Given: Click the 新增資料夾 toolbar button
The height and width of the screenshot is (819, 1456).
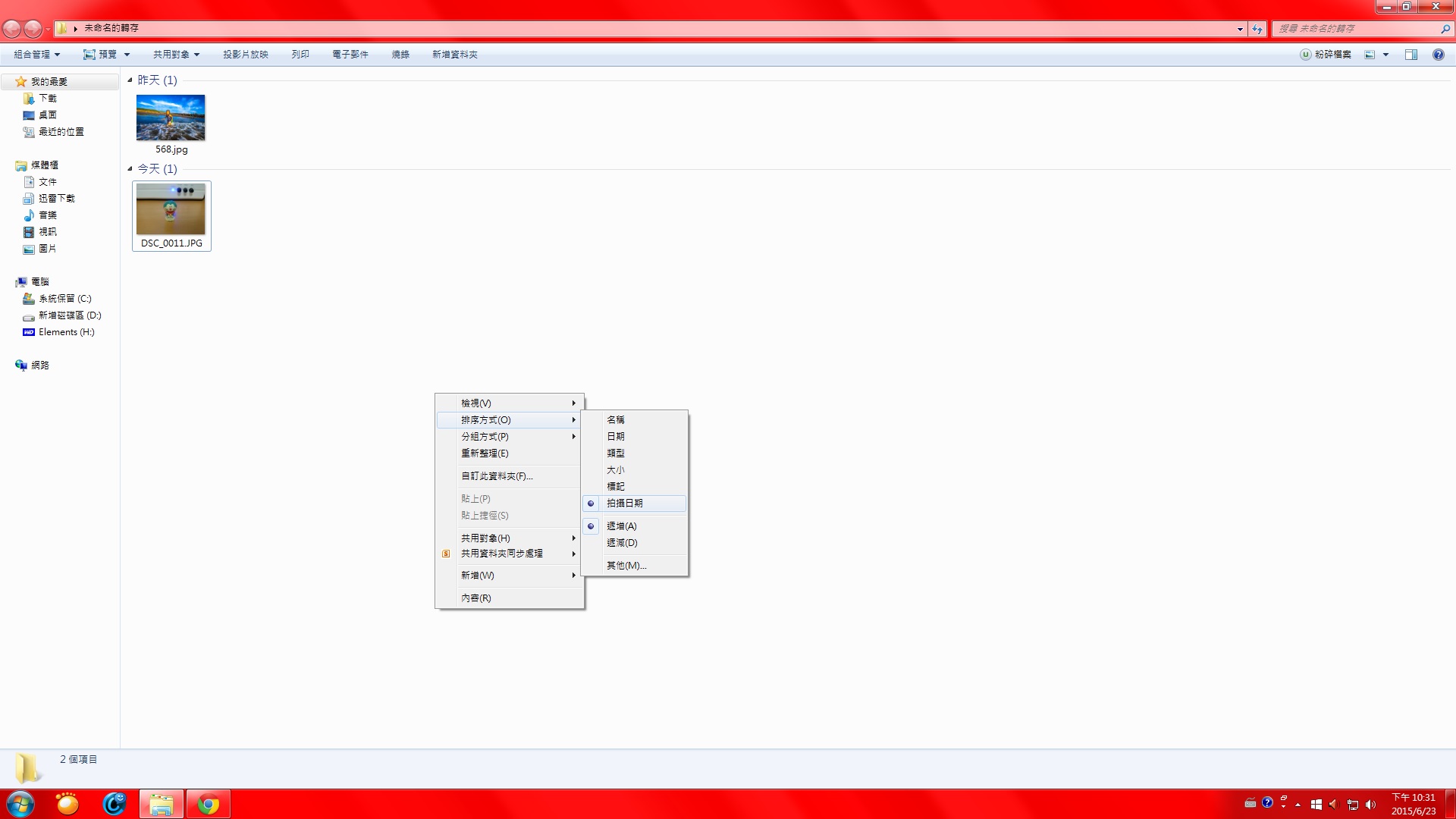Looking at the screenshot, I should point(454,55).
